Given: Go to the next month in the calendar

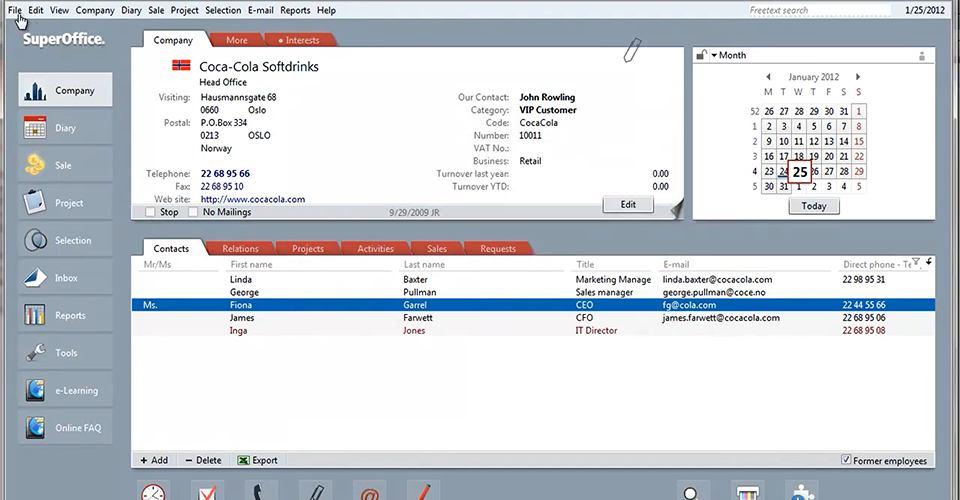Looking at the screenshot, I should (858, 77).
